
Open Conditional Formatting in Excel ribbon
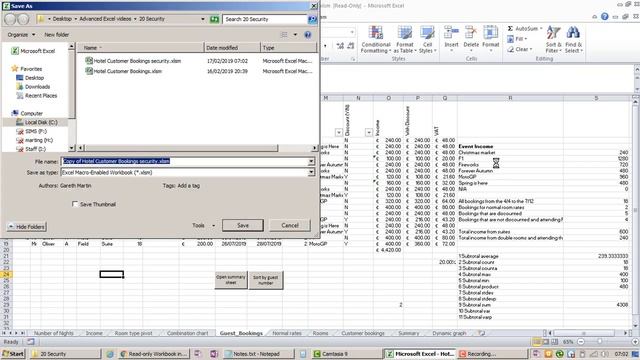click(x=376, y=39)
